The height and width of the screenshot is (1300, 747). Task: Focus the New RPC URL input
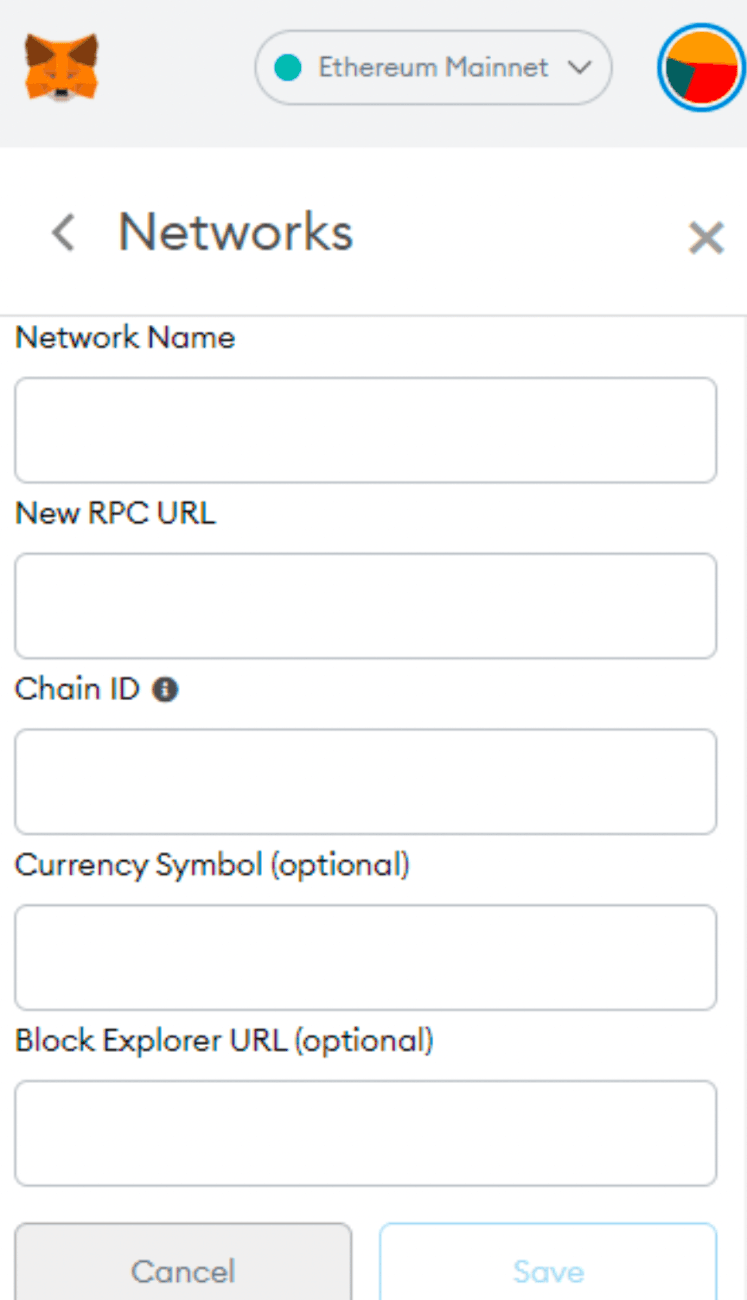365,606
